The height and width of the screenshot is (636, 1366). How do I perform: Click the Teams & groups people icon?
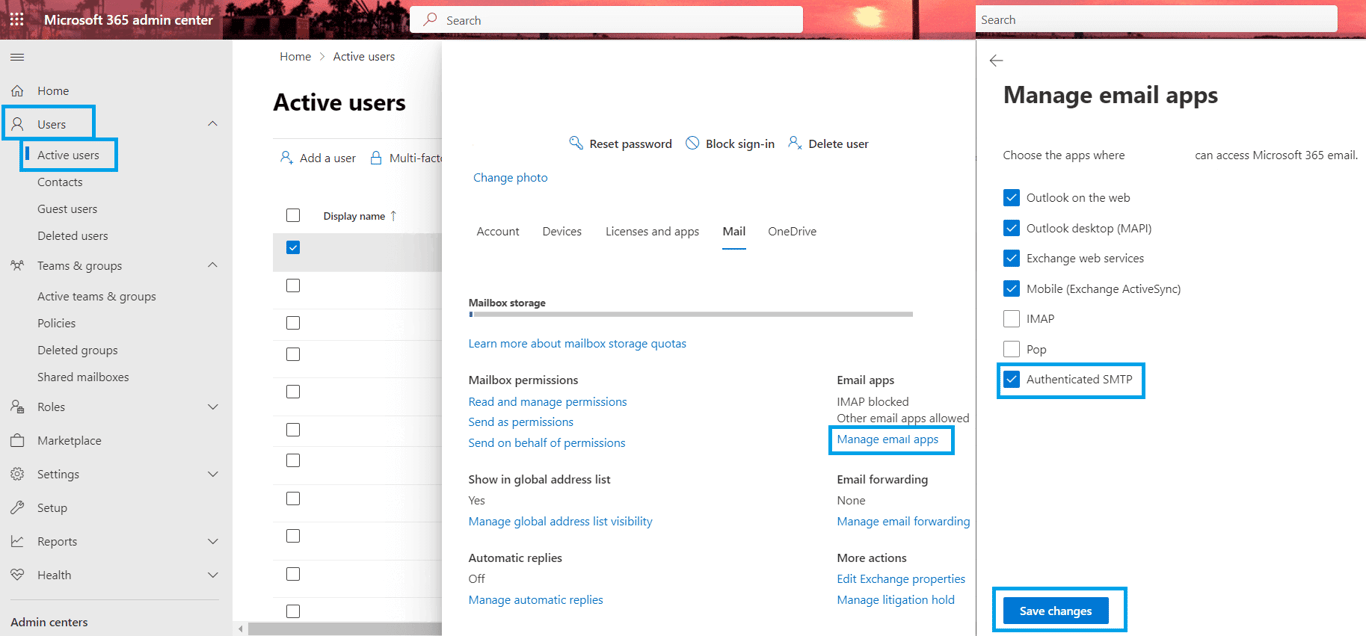point(17,266)
